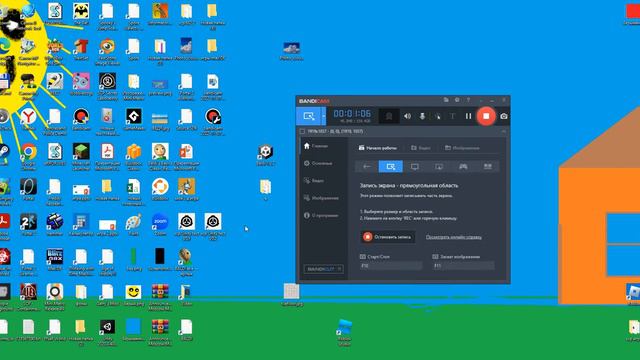Click the BANDICUT button
The height and width of the screenshot is (360, 640).
pyautogui.click(x=323, y=269)
